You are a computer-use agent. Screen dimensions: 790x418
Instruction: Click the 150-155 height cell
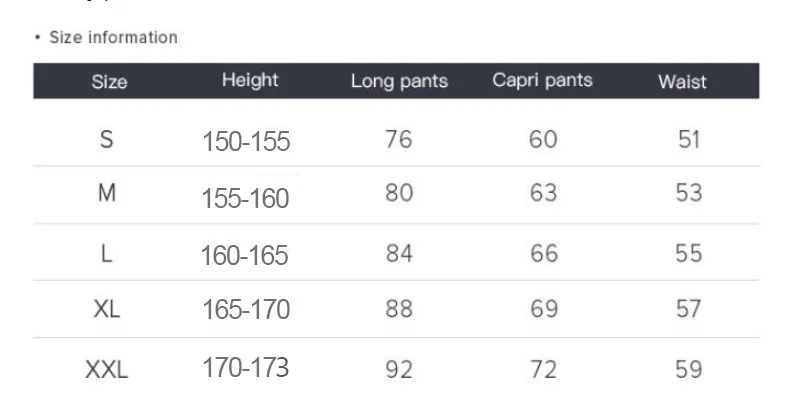pyautogui.click(x=246, y=142)
